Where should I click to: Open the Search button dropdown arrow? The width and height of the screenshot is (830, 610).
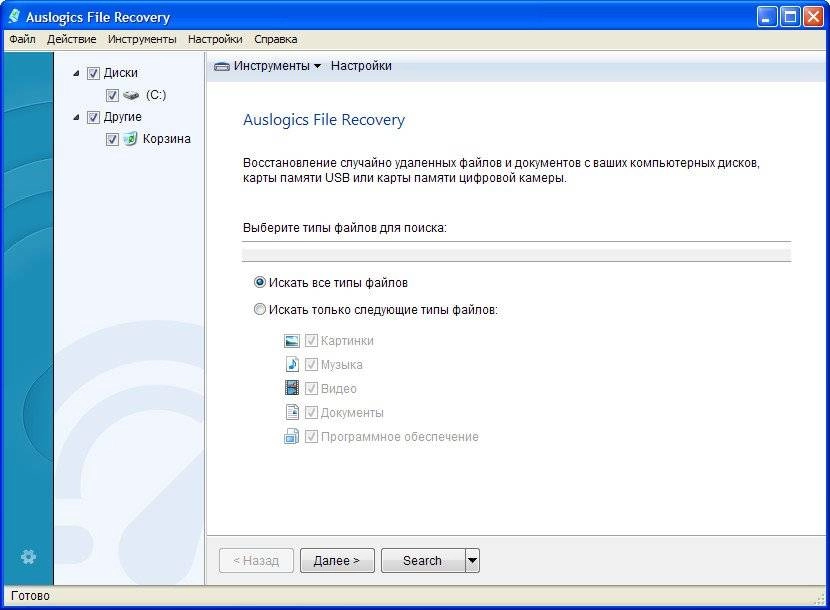473,560
